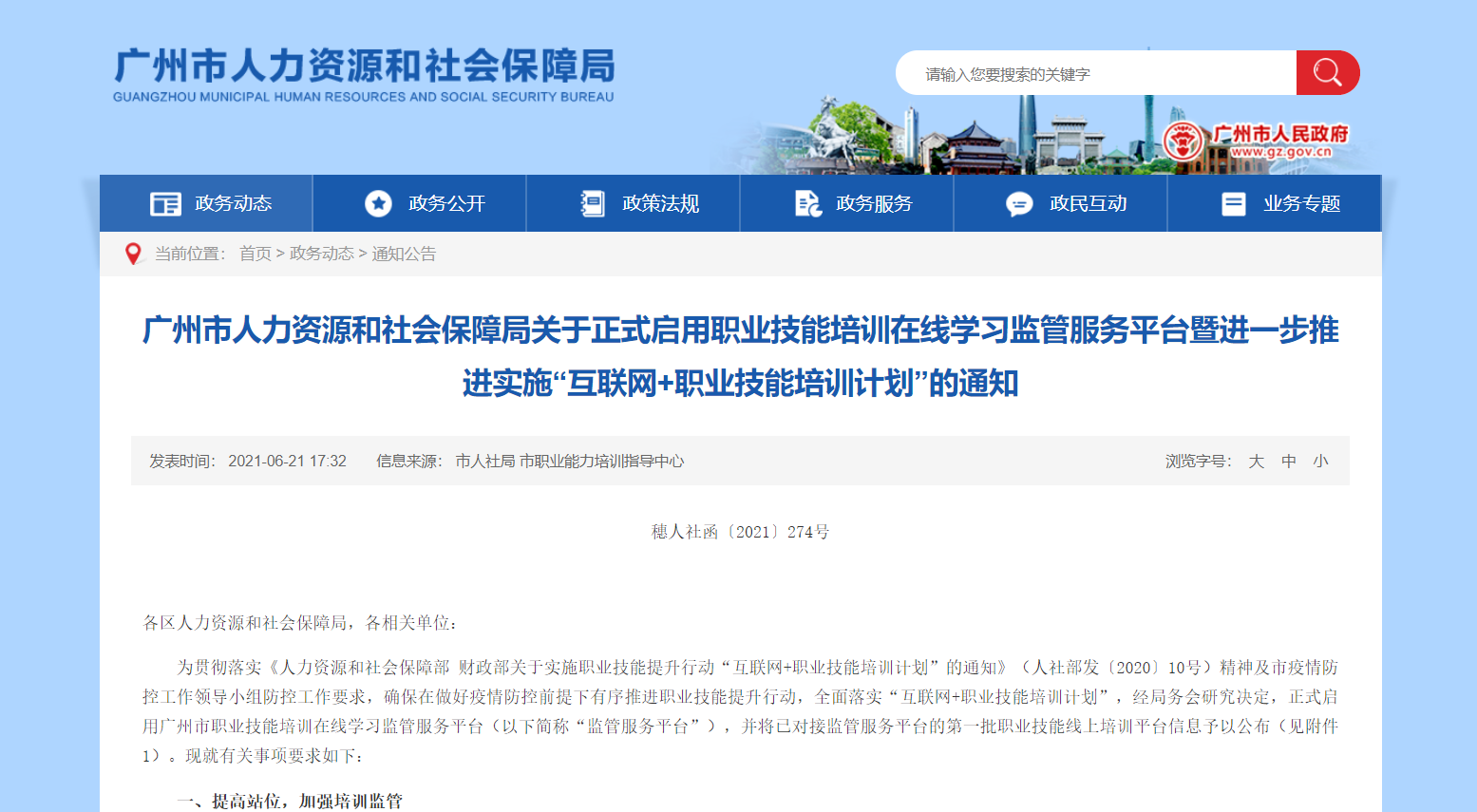Click the keyword search input field
Viewport: 1477px width, 812px height.
1092,74
